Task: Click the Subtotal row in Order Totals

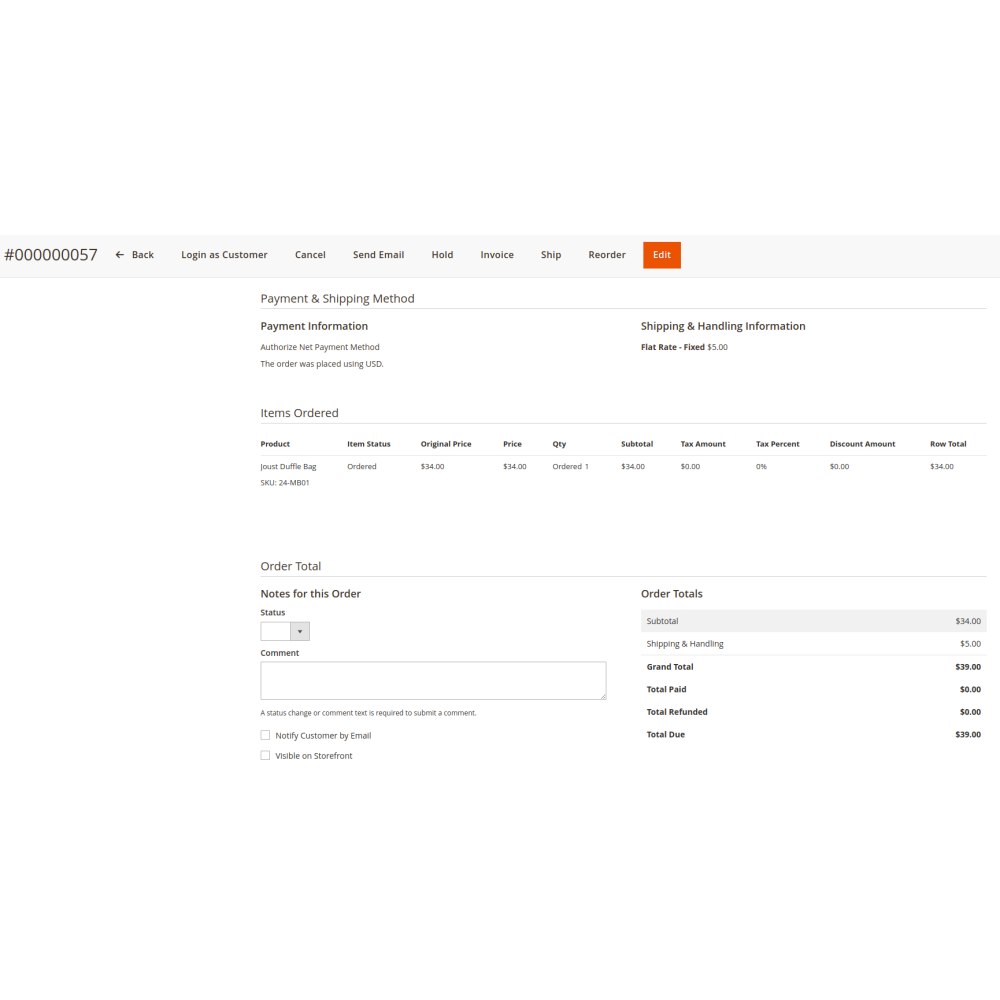Action: point(813,621)
